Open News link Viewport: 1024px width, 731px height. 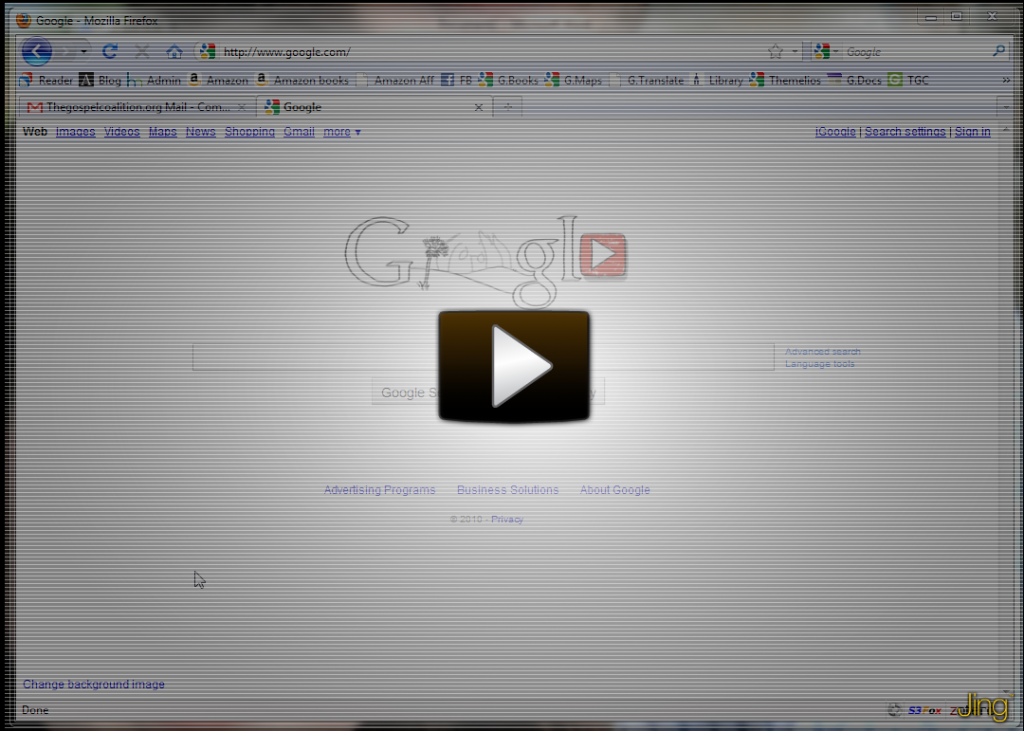tap(200, 132)
